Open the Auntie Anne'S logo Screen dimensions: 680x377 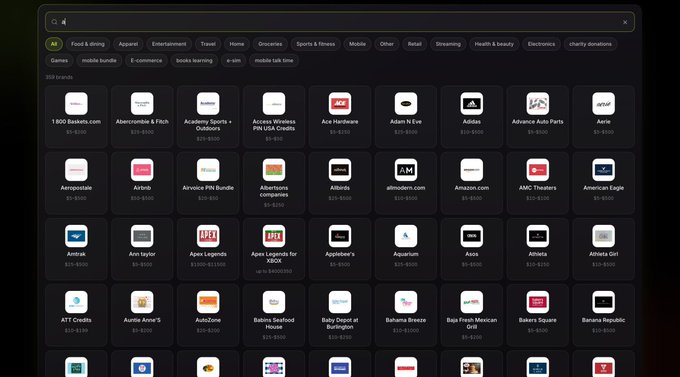coord(142,302)
